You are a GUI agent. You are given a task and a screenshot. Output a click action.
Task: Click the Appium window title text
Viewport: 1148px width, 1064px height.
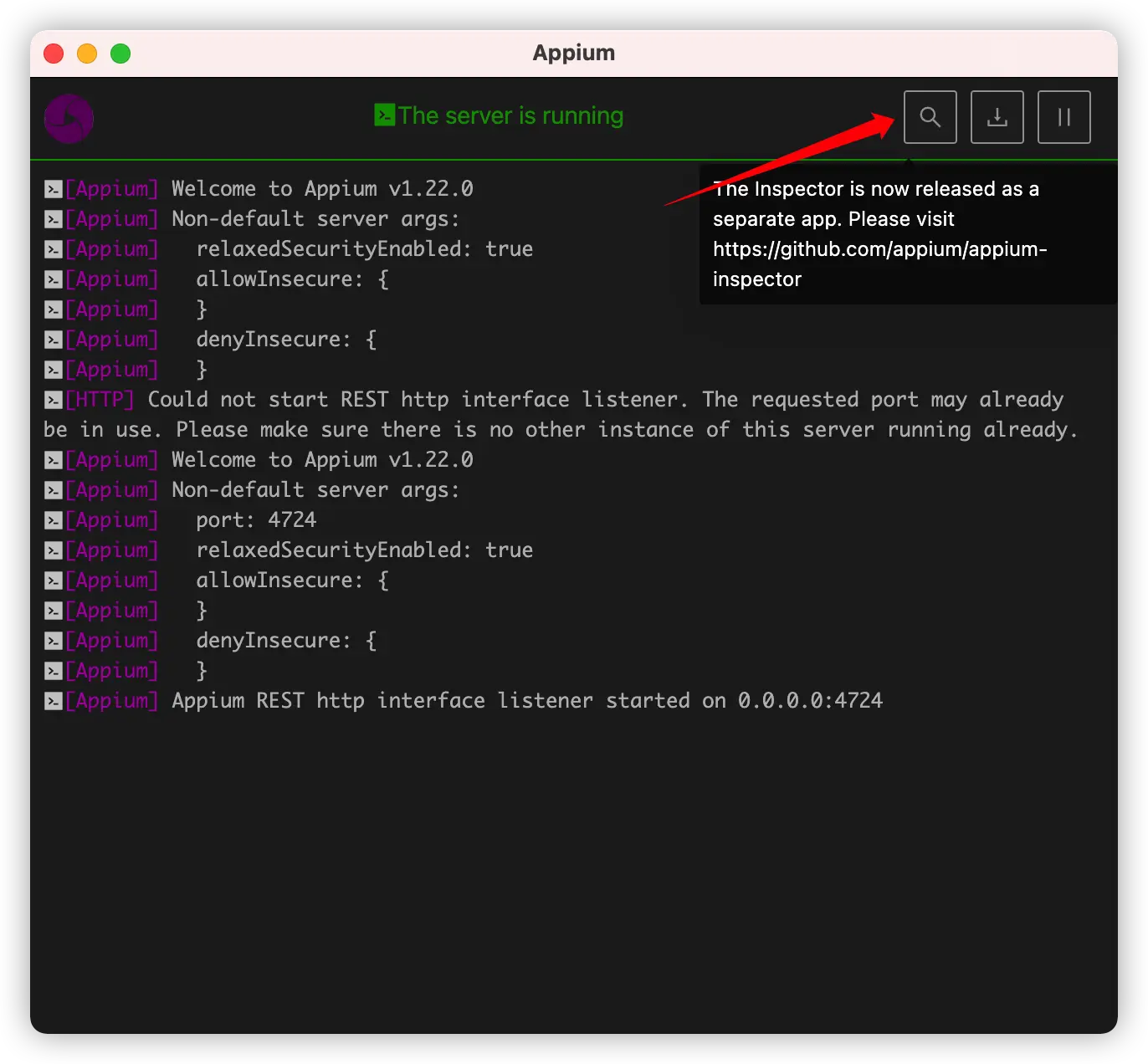coord(574,53)
